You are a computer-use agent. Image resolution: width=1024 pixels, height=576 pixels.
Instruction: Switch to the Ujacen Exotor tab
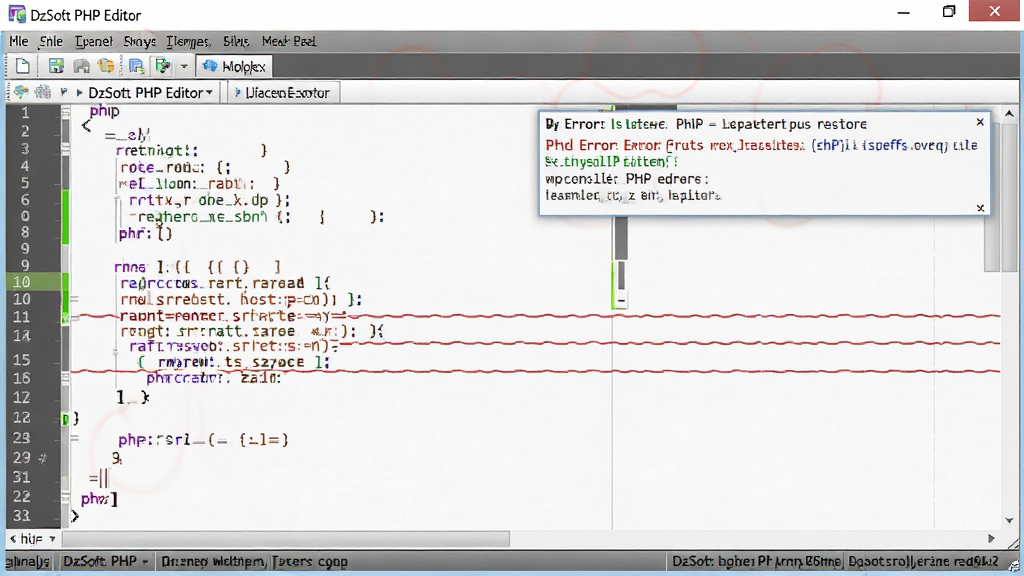[281, 93]
